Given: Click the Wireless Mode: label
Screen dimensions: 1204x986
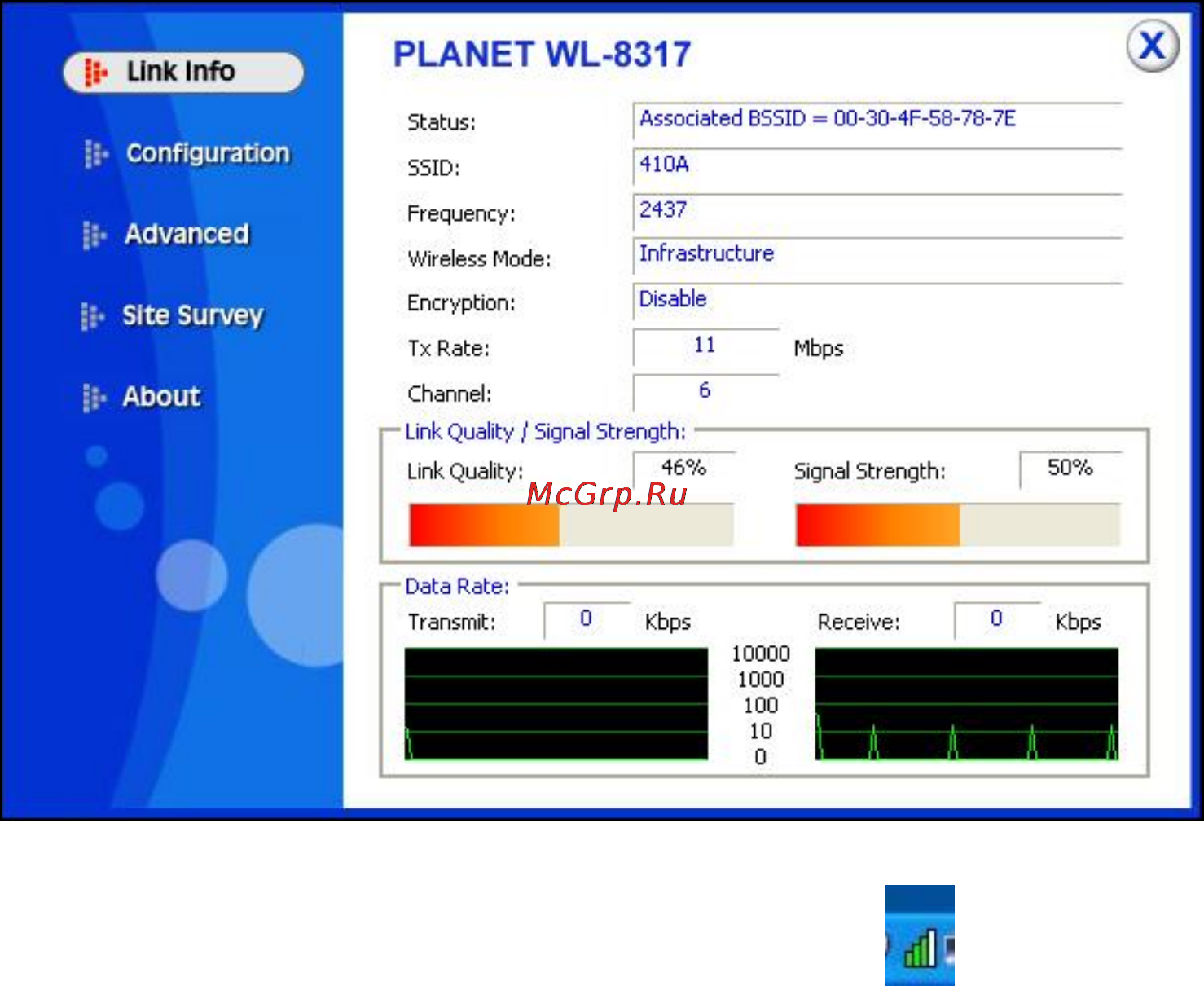Looking at the screenshot, I should pyautogui.click(x=479, y=259).
